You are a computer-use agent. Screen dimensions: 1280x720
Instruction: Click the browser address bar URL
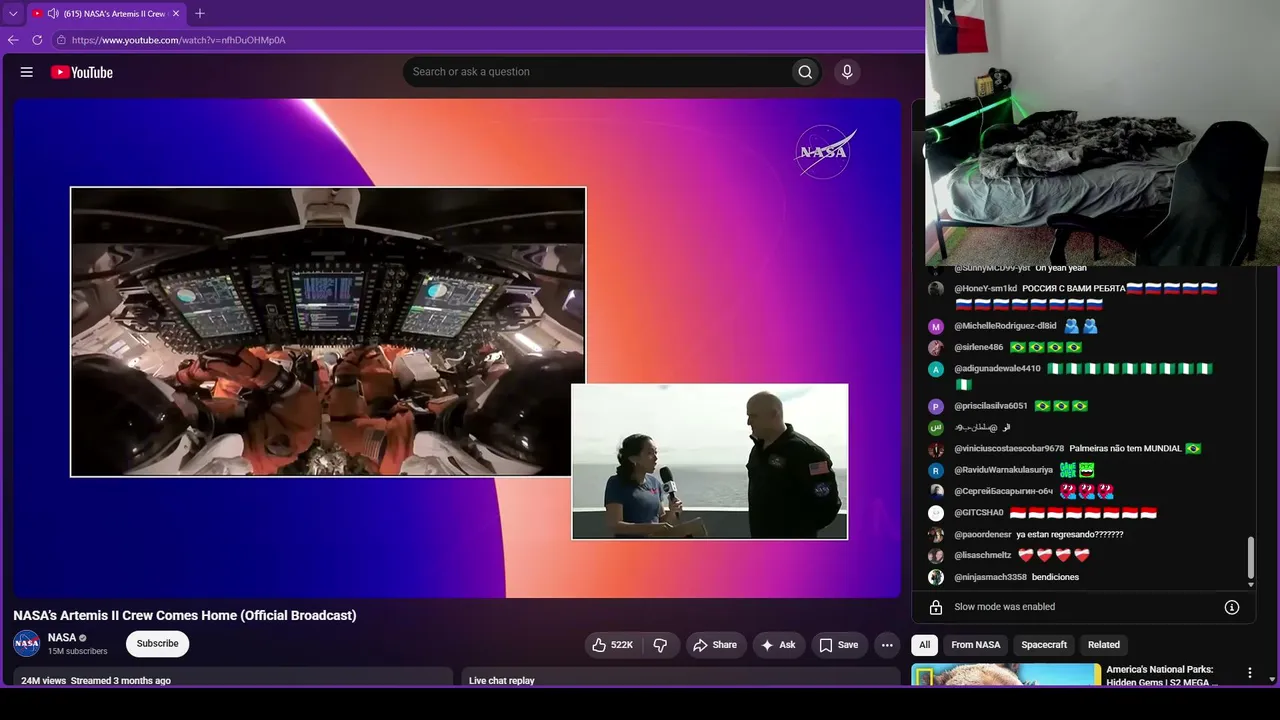point(179,40)
